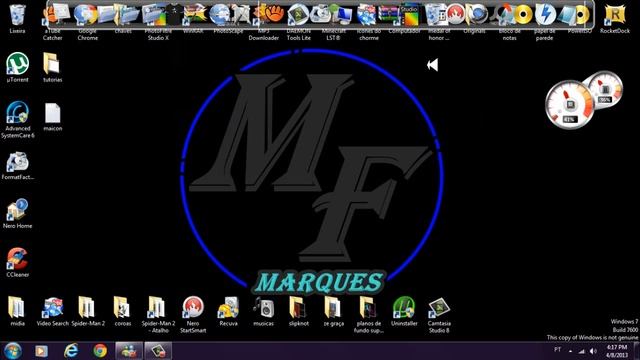The height and width of the screenshot is (360, 640).
Task: Click the orange paw icon in the top dock
Action: 274,14
